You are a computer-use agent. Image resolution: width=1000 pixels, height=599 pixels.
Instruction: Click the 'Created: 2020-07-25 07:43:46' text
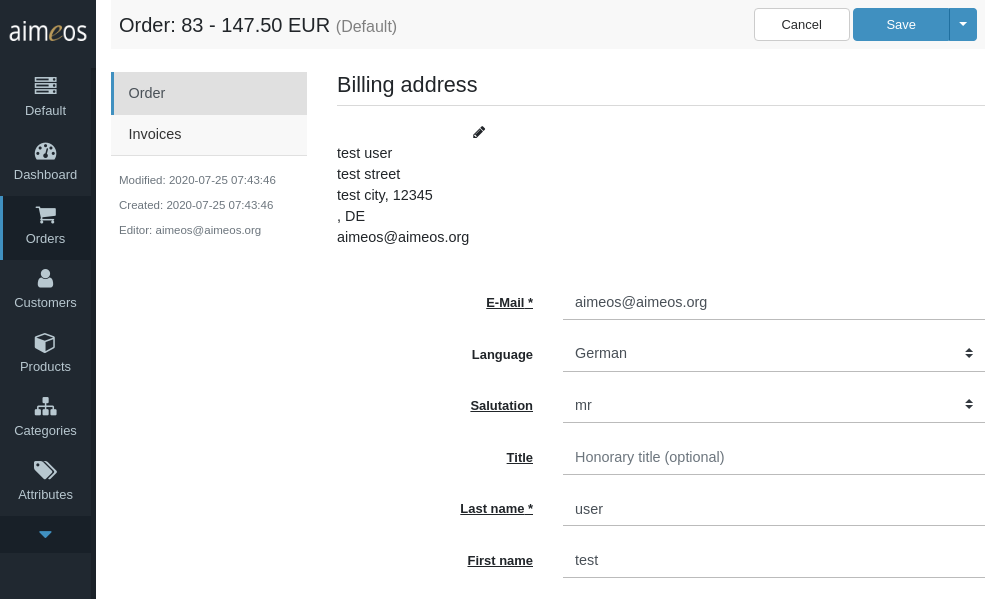click(x=196, y=205)
